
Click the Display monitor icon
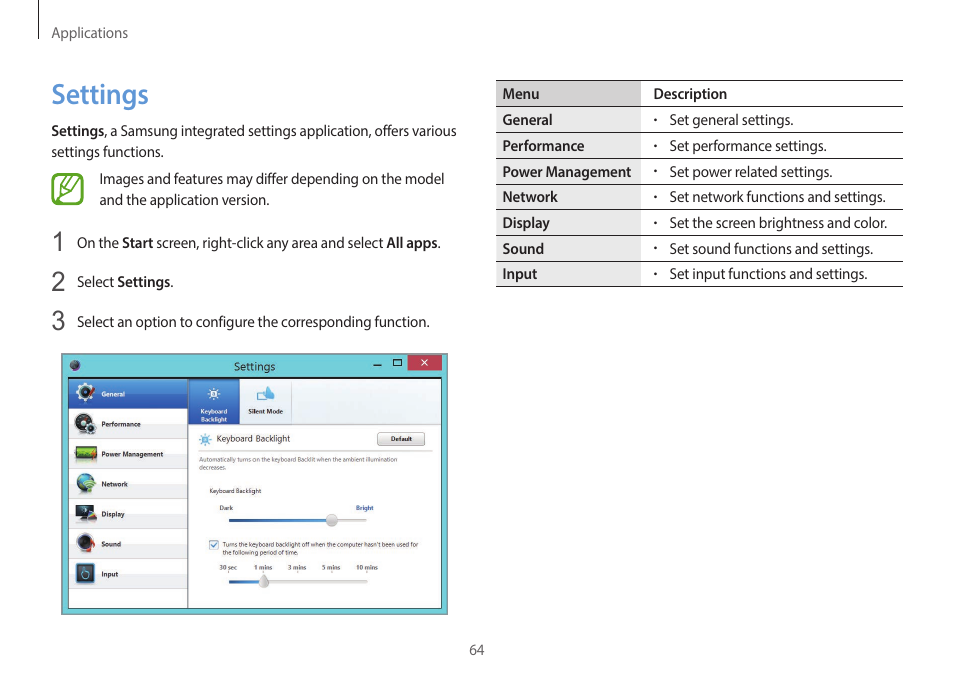coord(86,513)
